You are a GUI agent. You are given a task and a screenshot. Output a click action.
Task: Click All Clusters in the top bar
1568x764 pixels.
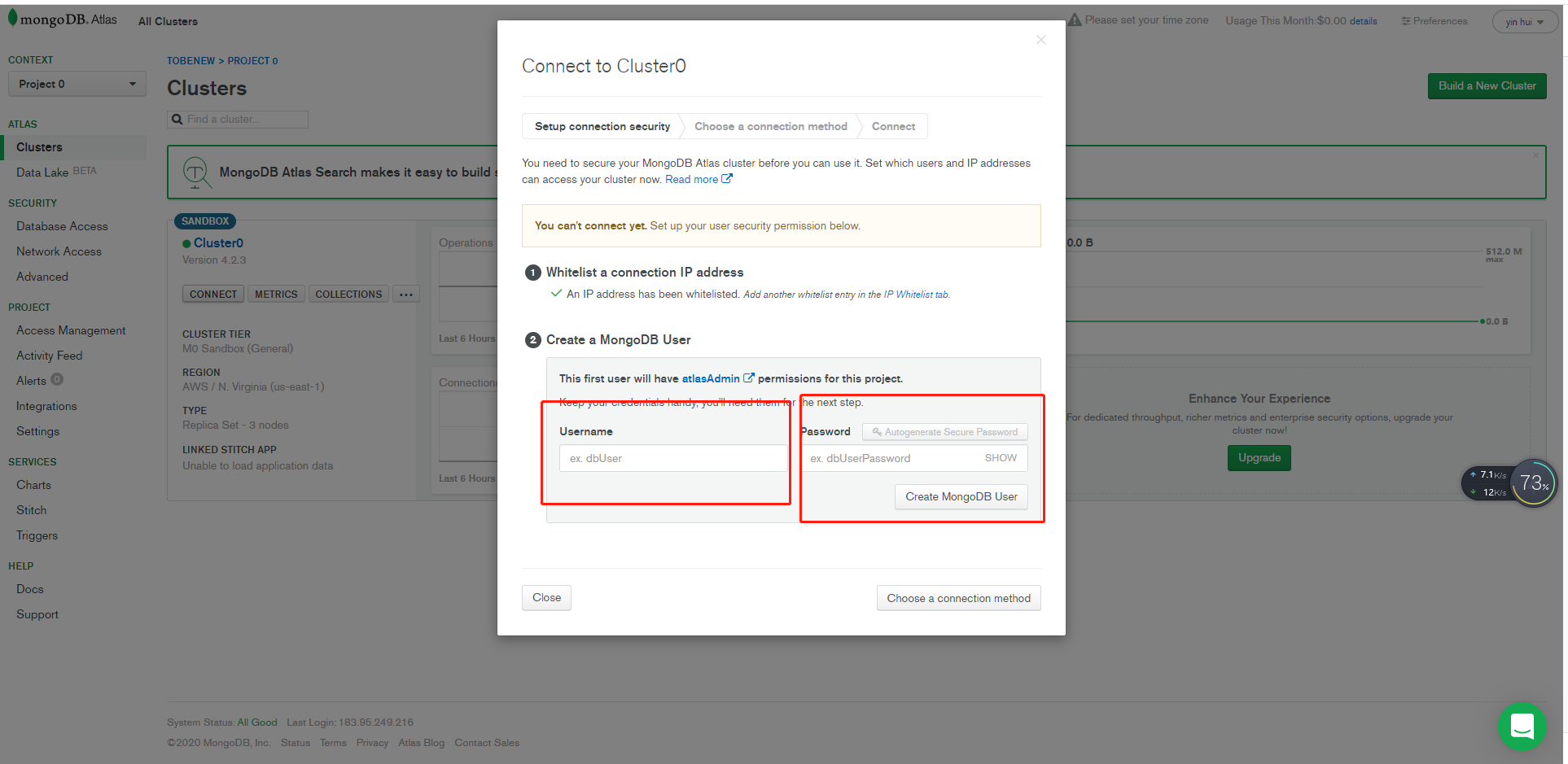pos(168,21)
